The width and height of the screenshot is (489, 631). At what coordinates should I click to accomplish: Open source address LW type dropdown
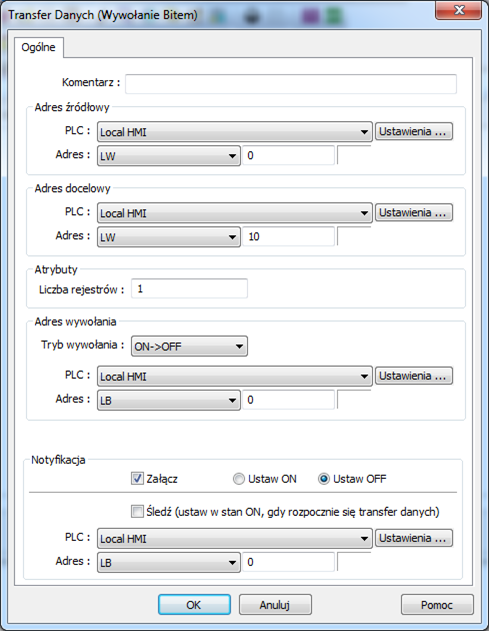pos(169,156)
